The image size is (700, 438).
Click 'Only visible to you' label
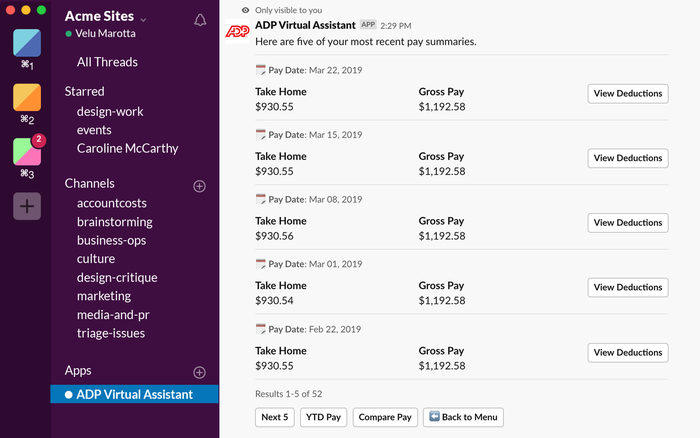click(288, 10)
